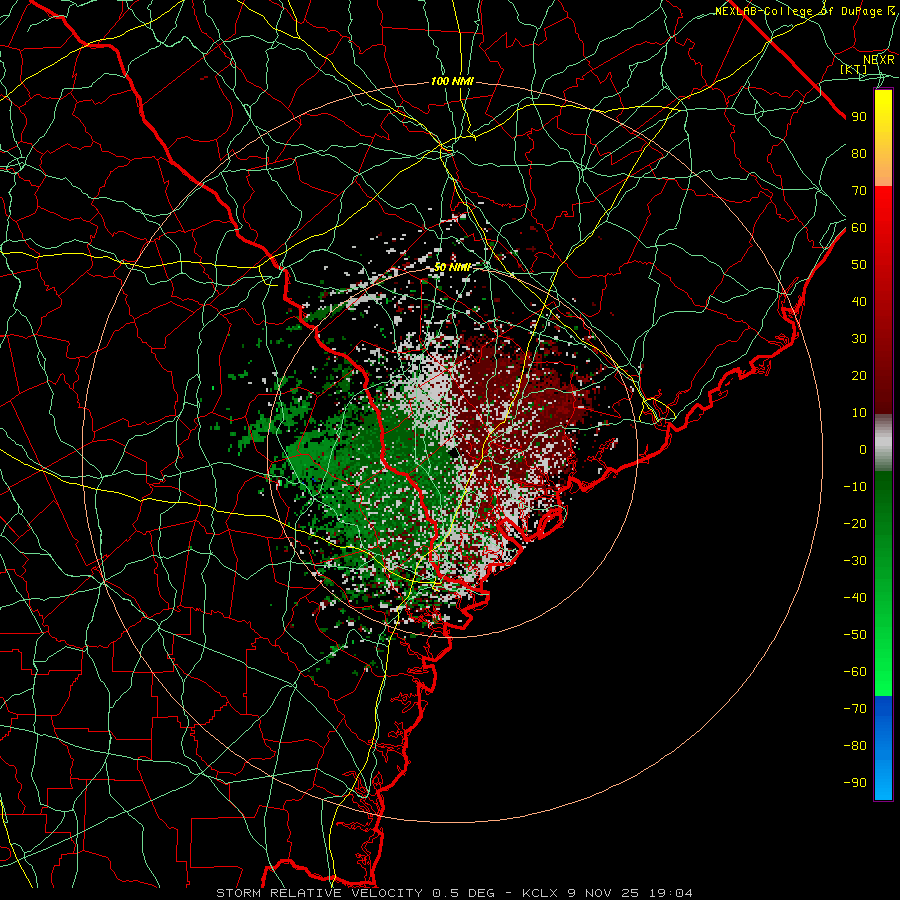
Task: Select the -90 value on the velocity scale
Action: [x=855, y=783]
